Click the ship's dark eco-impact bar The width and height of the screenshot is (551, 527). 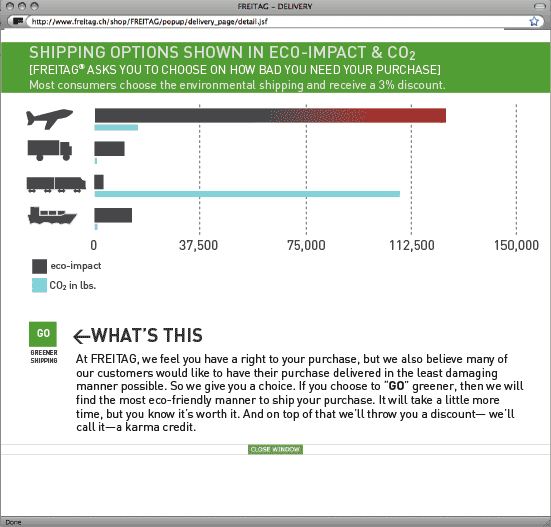coord(113,215)
